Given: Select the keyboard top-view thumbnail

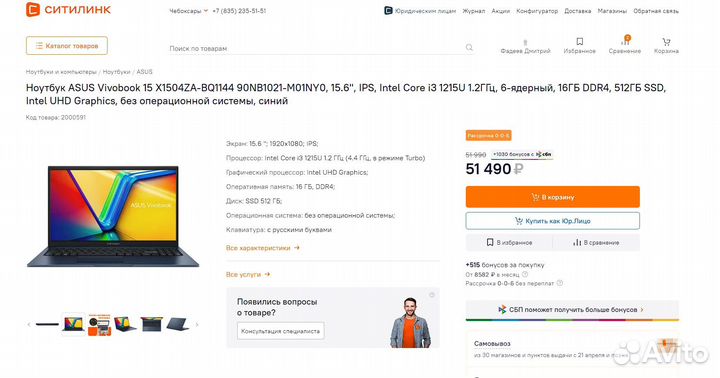Looking at the screenshot, I should click(x=152, y=324).
